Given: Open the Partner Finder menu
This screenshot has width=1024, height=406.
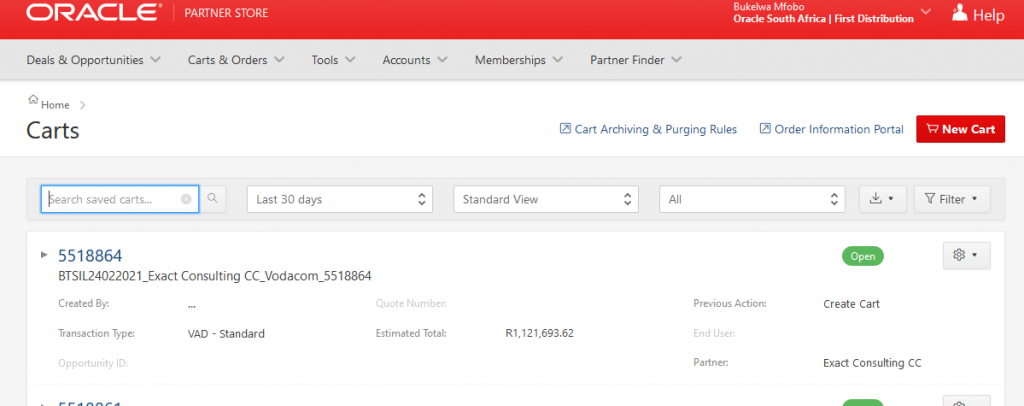Looking at the screenshot, I should pyautogui.click(x=635, y=60).
